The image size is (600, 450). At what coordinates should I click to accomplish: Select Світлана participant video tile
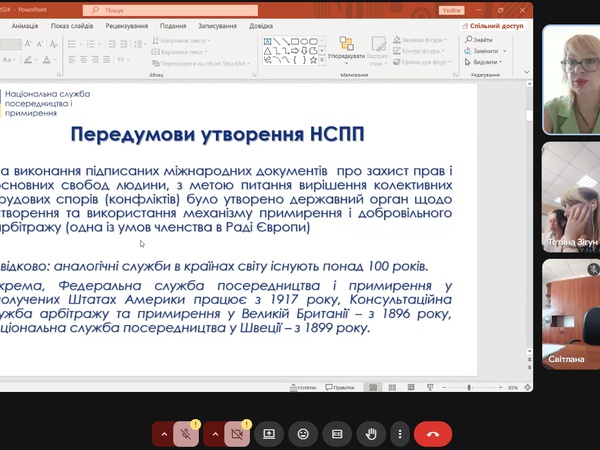(x=571, y=314)
